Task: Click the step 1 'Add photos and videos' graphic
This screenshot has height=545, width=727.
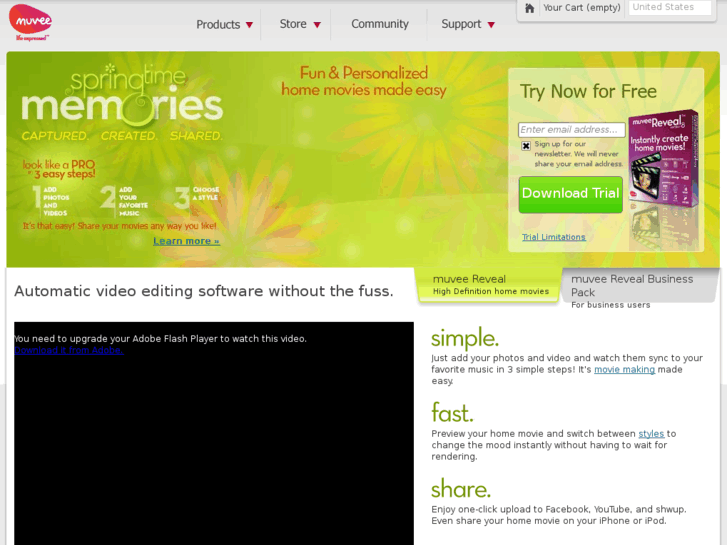Action: pyautogui.click(x=51, y=201)
